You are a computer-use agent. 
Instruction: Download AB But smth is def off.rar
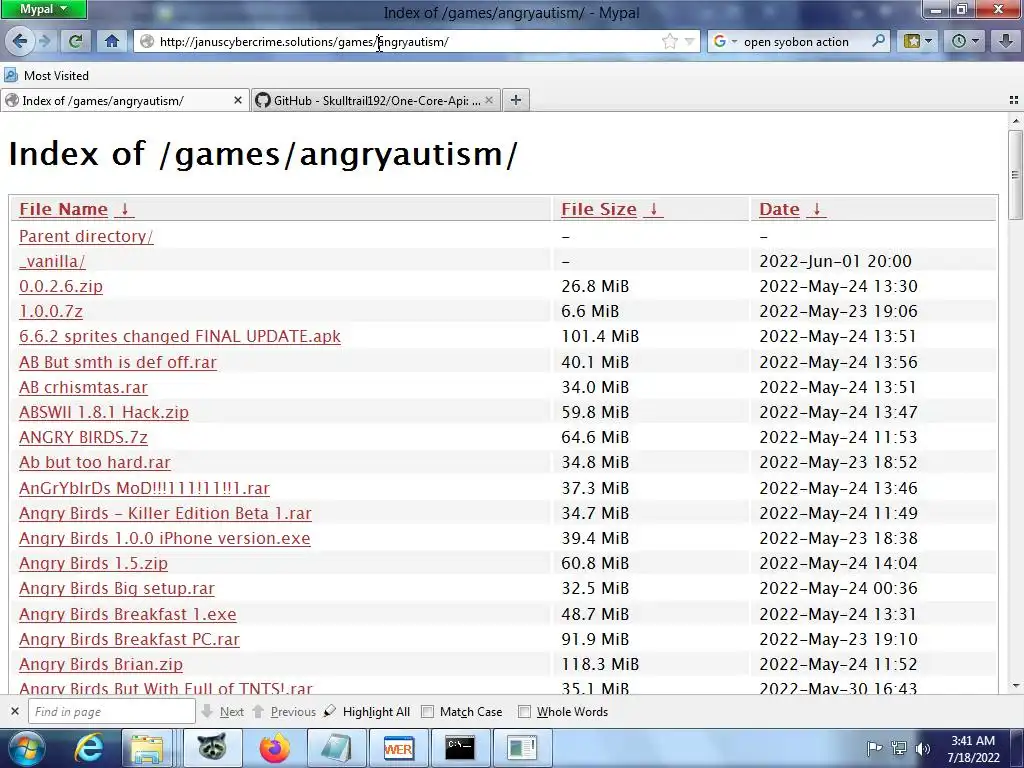[x=118, y=362]
